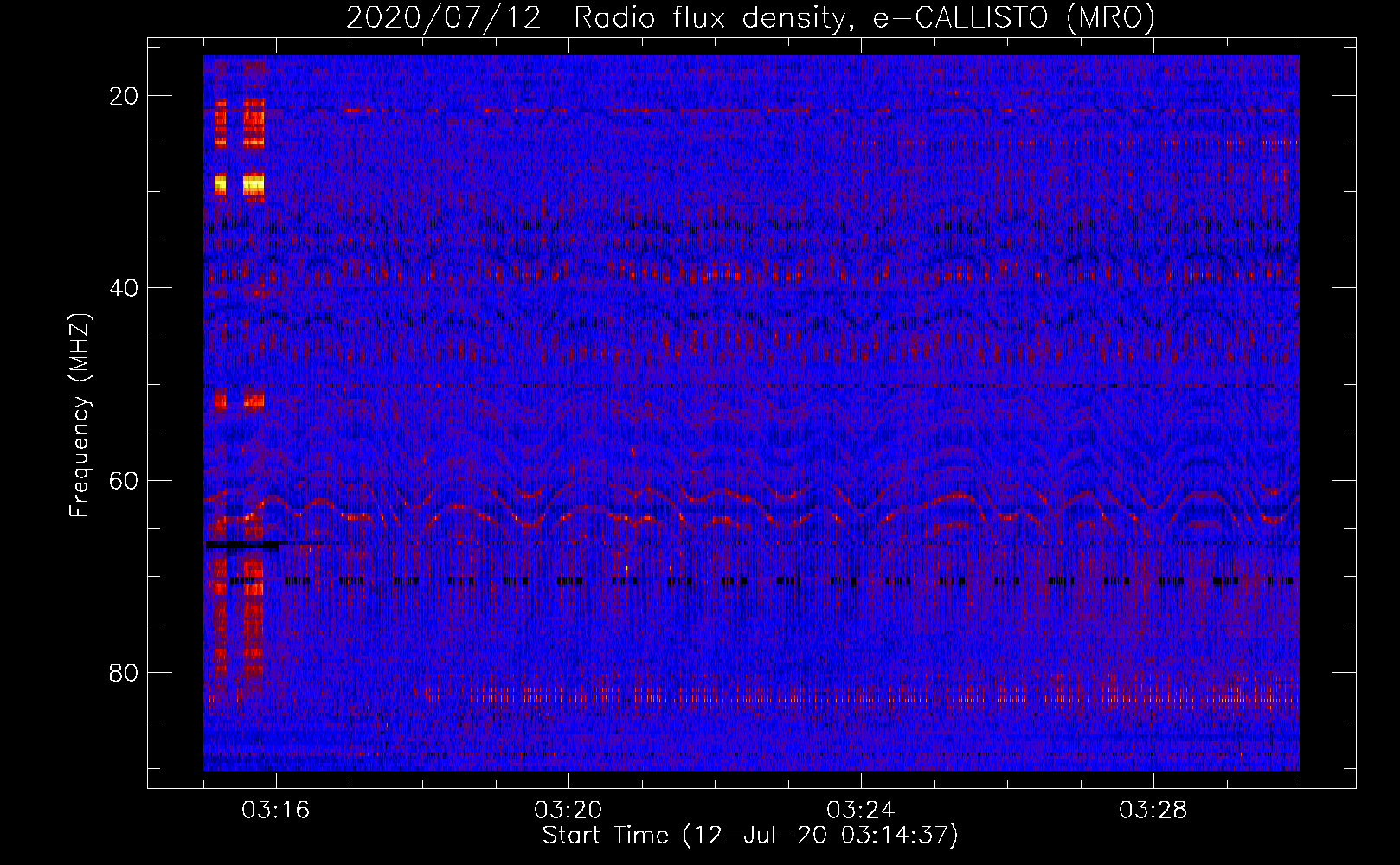
Task: Click the black horizontal bar near 67 MHz
Action: click(x=243, y=546)
